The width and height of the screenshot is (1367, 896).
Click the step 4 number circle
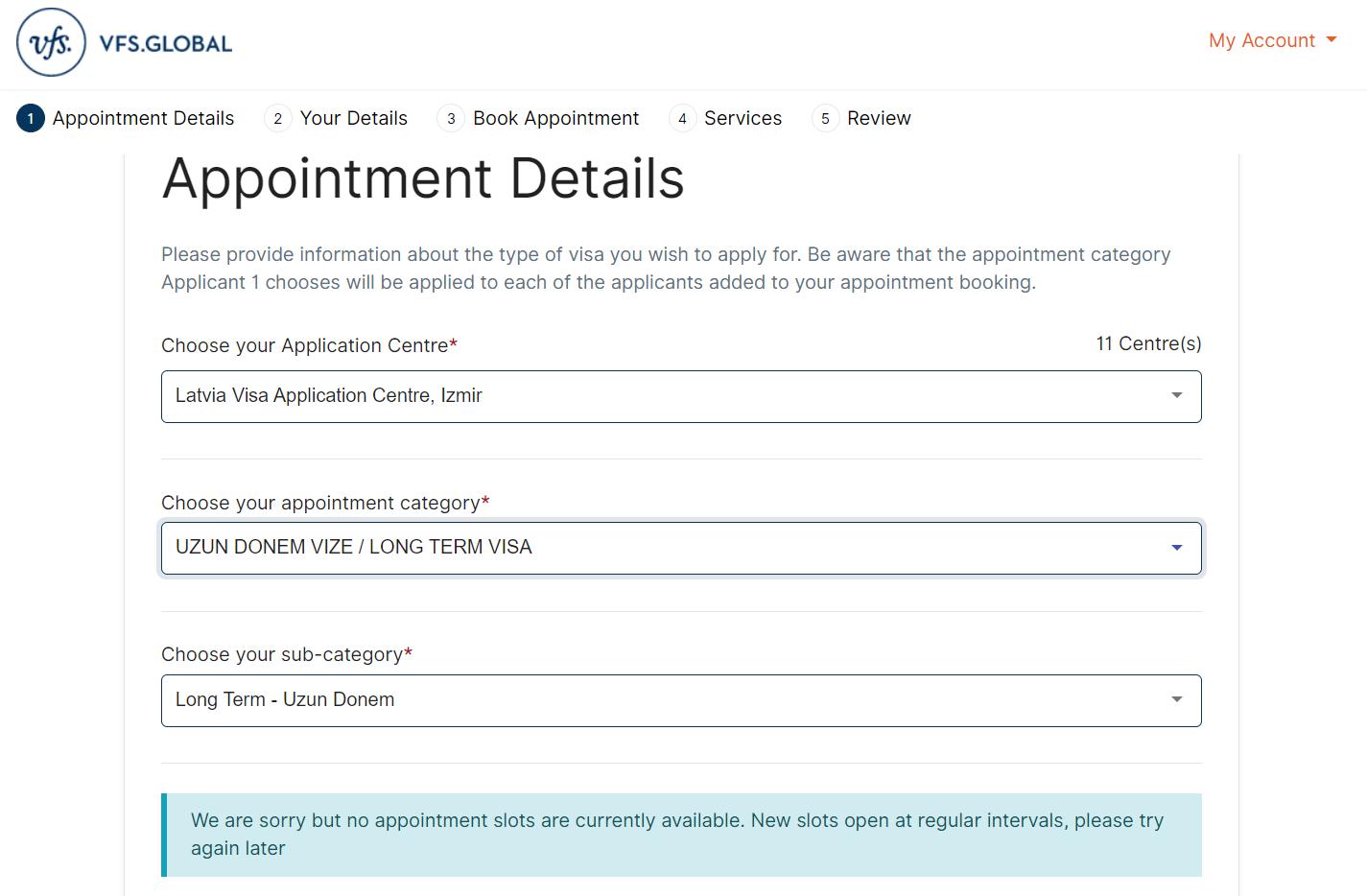[682, 119]
